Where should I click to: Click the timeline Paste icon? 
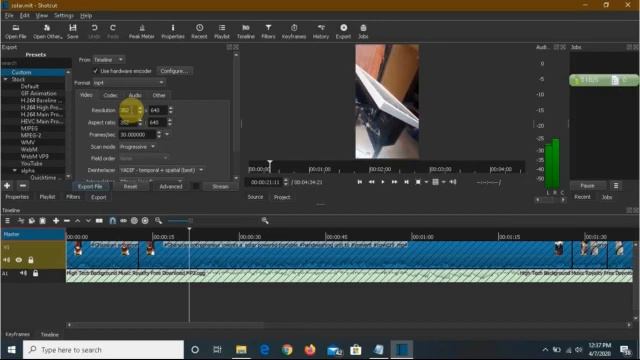(x=42, y=221)
